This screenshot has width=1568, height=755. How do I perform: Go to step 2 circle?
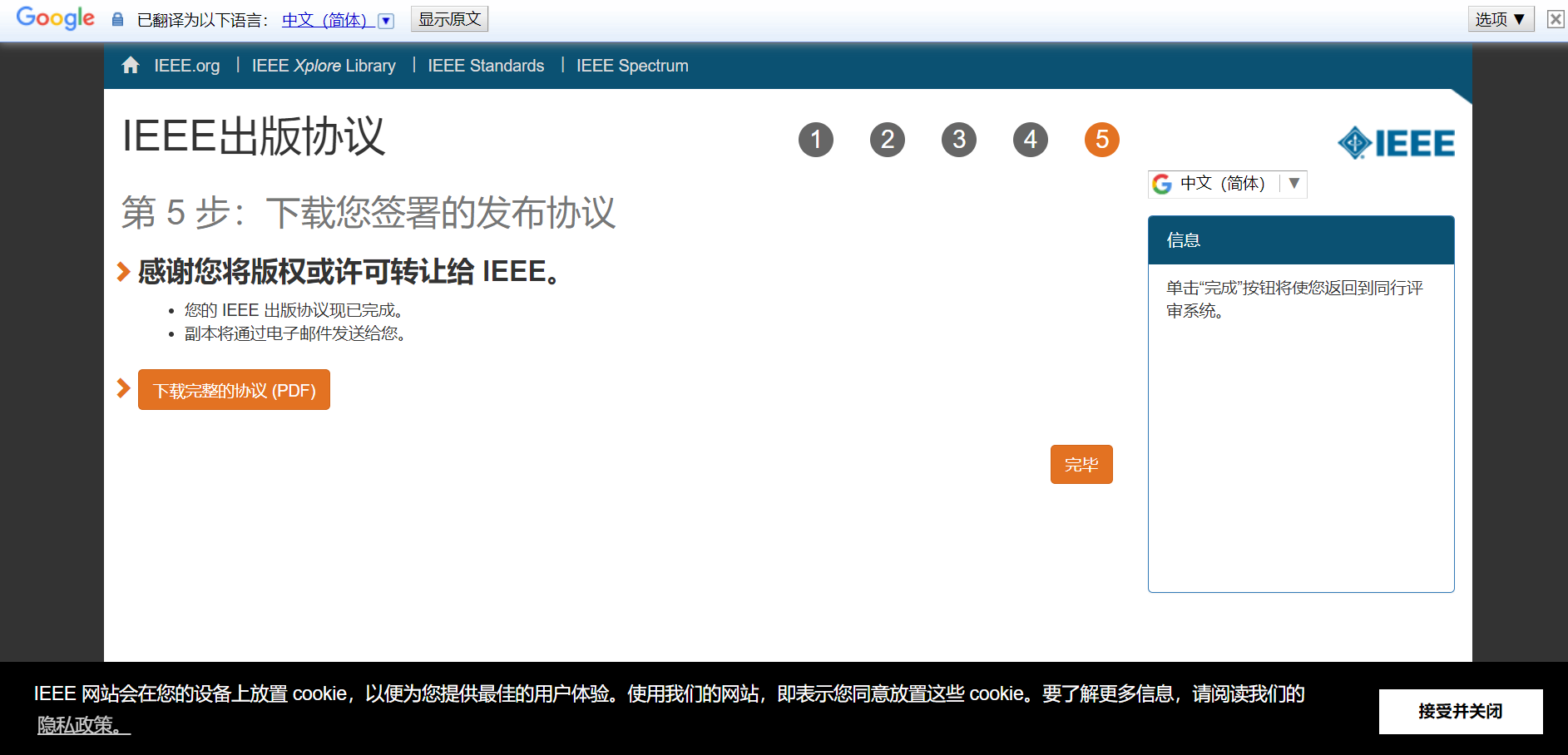point(888,140)
